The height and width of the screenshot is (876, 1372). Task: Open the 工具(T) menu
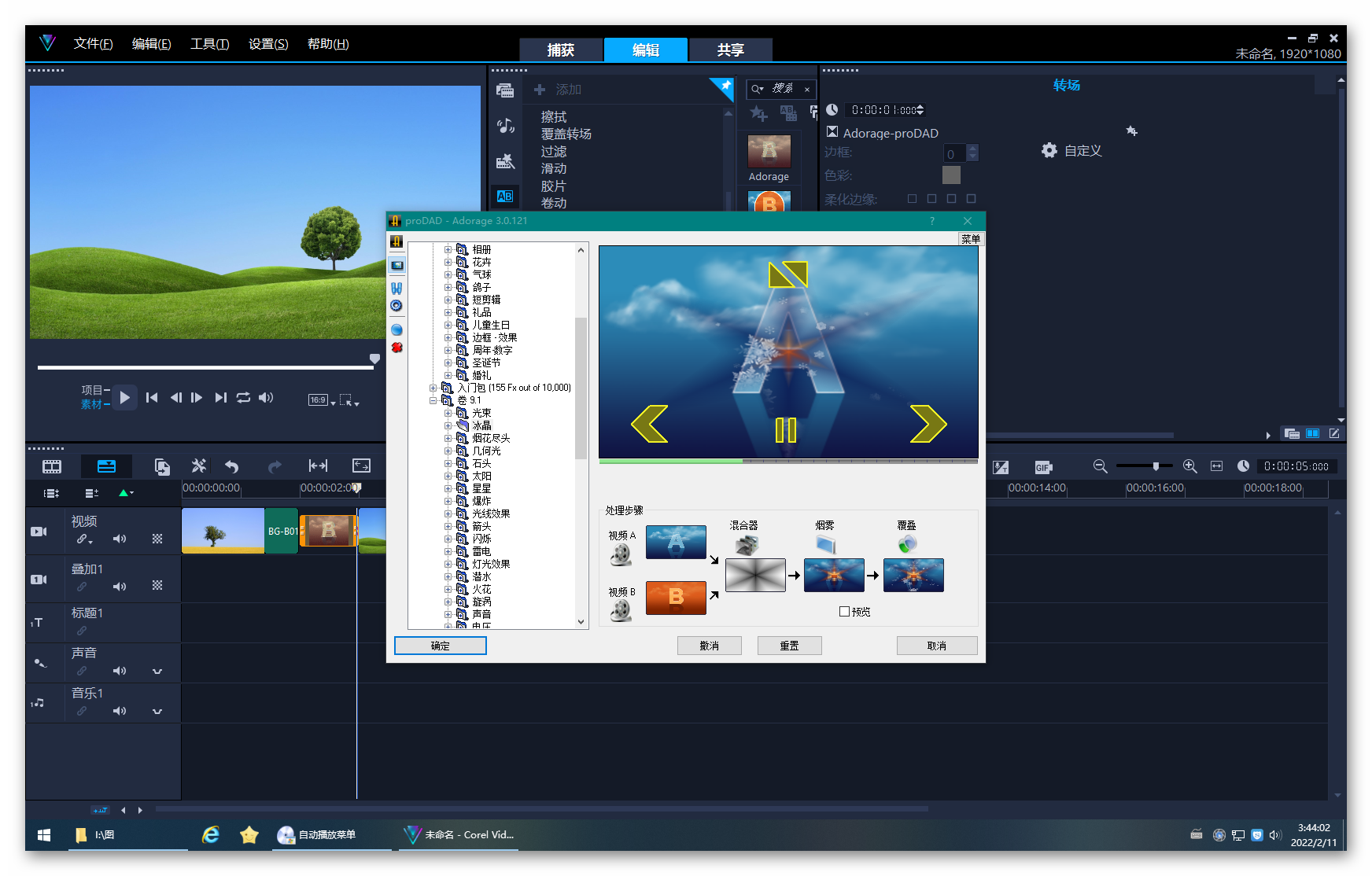pos(209,44)
